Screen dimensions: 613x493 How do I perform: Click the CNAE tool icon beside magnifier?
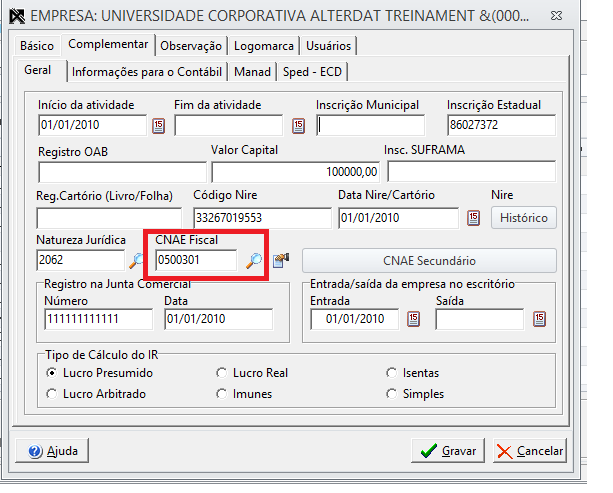tap(281, 260)
